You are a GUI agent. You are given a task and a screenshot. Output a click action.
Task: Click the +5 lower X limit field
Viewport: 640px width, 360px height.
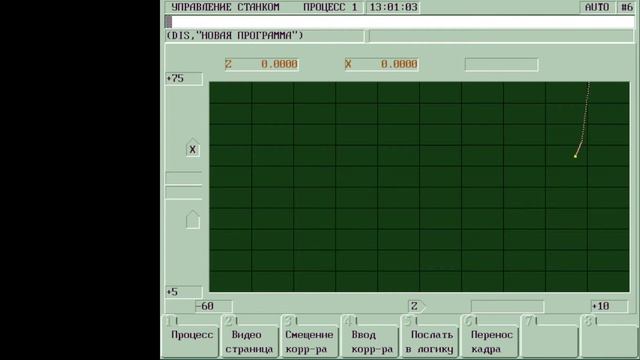(184, 292)
